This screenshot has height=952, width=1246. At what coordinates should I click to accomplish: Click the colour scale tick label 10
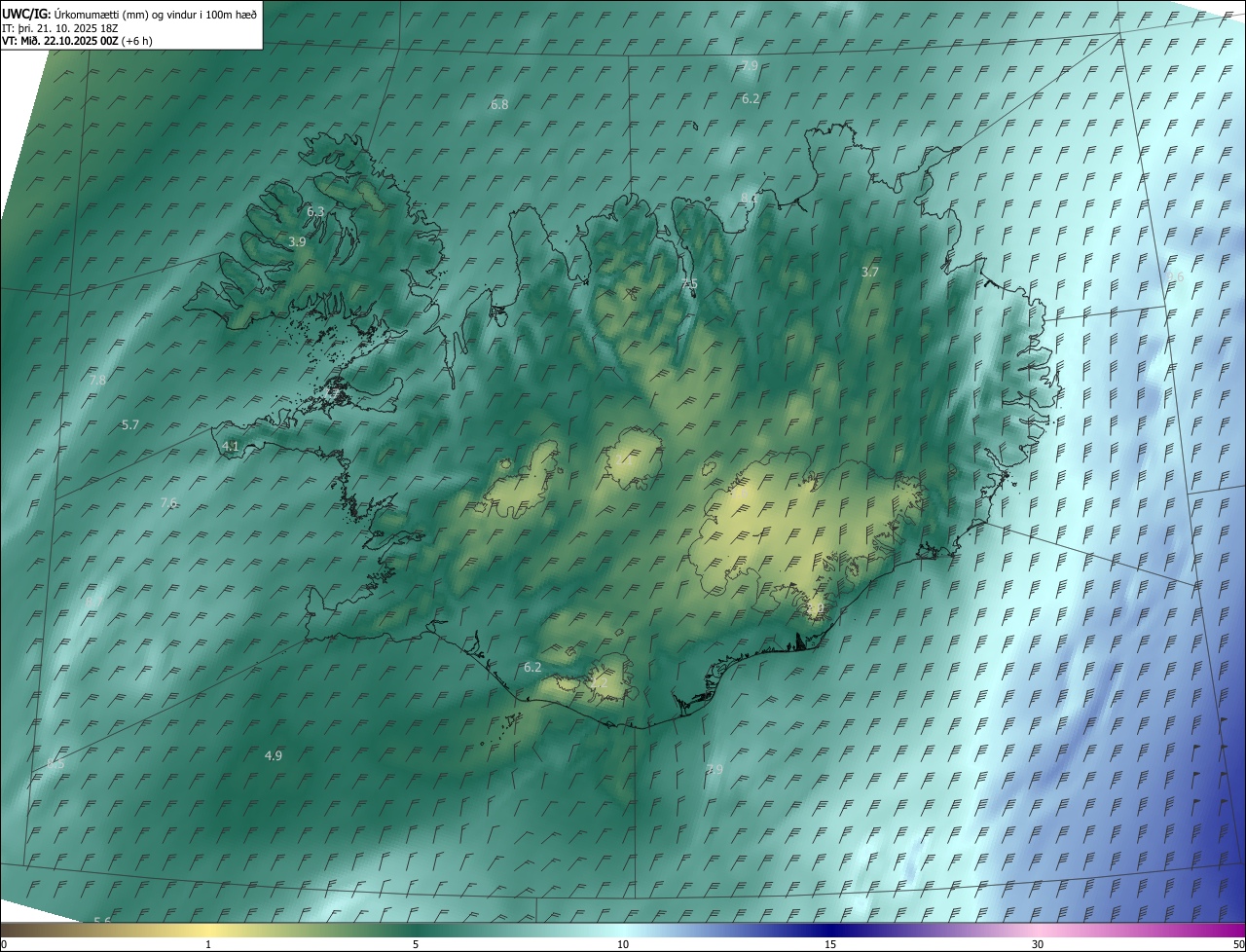click(623, 944)
